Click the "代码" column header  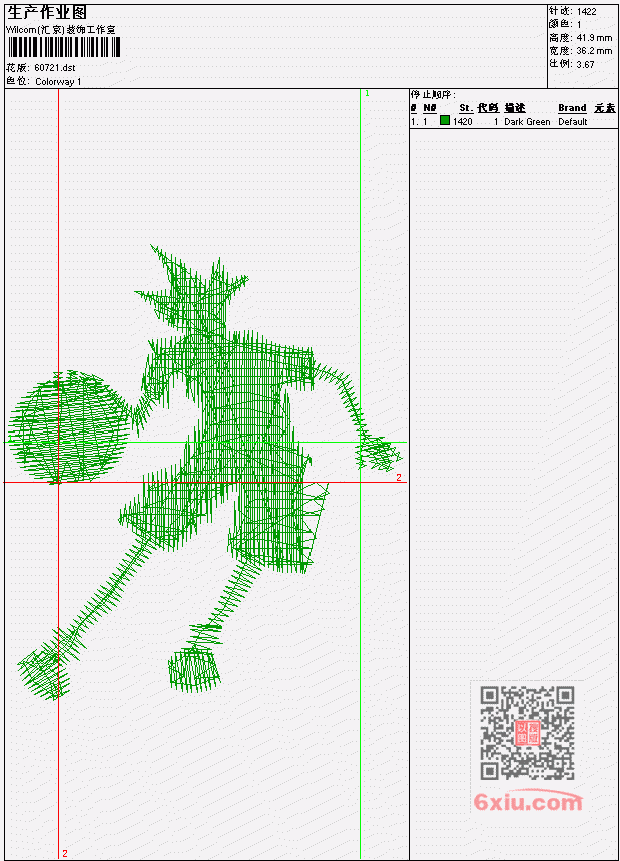(x=488, y=108)
